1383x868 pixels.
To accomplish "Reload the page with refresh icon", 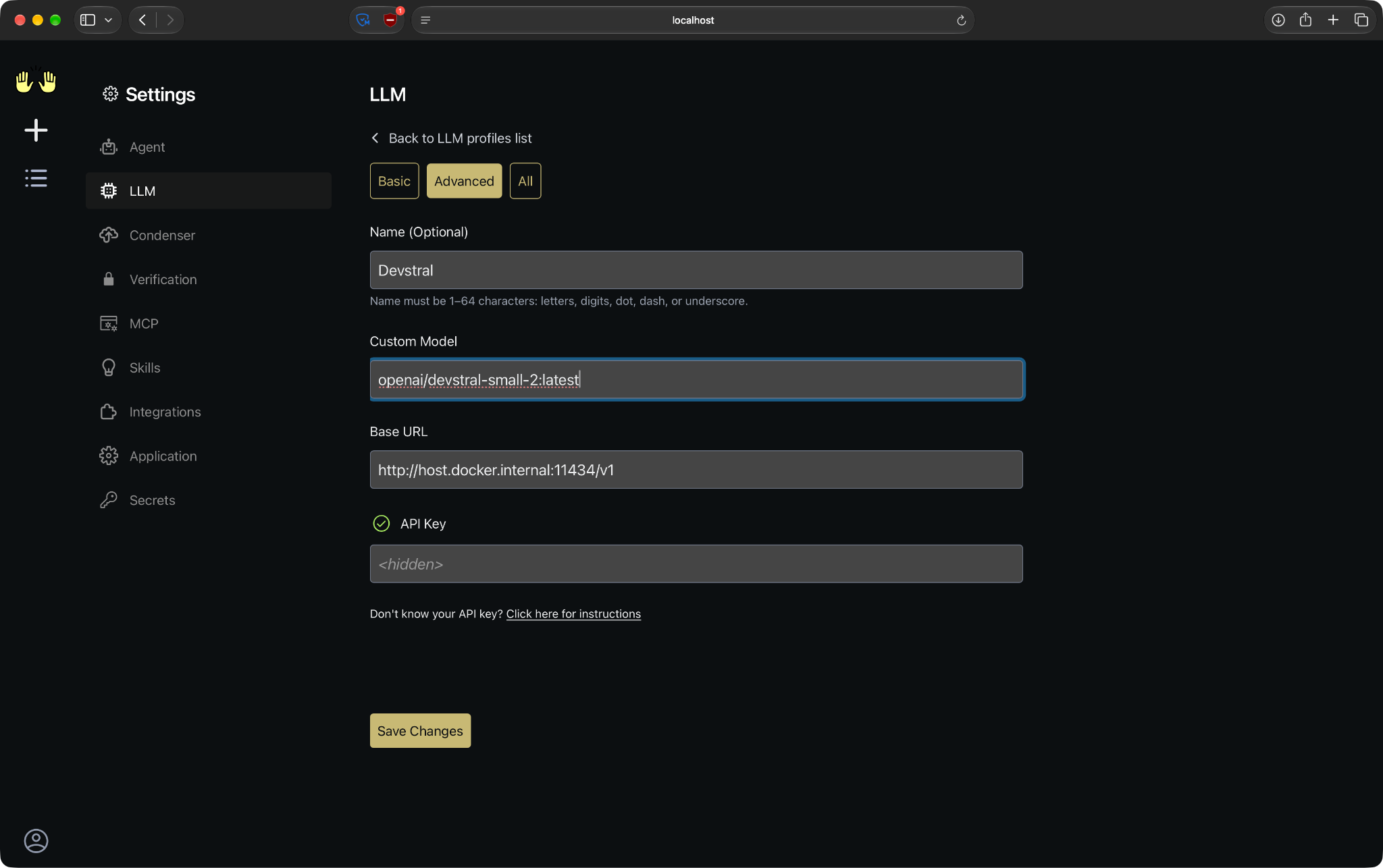I will [962, 20].
